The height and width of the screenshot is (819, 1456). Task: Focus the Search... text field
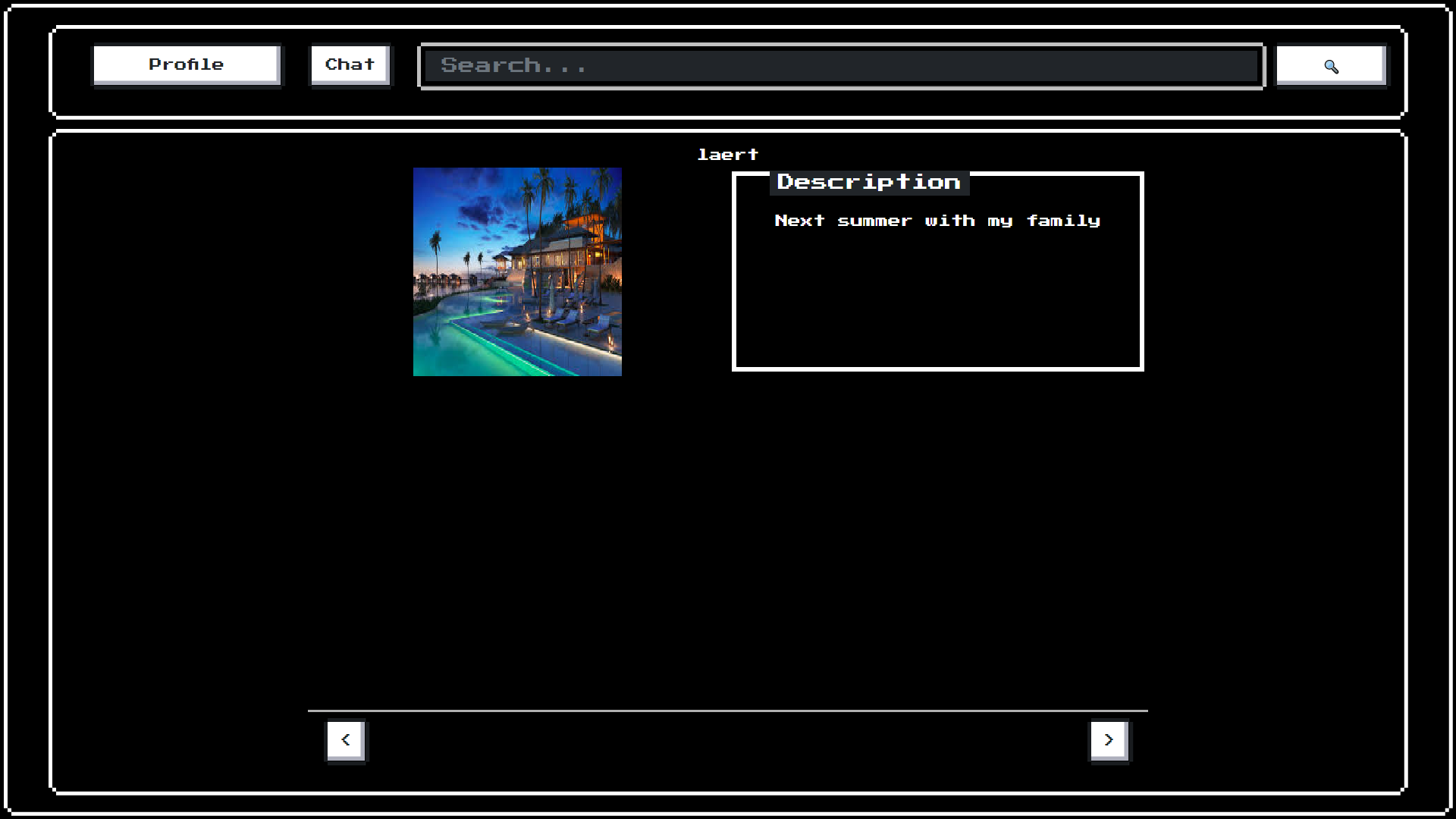pos(840,66)
